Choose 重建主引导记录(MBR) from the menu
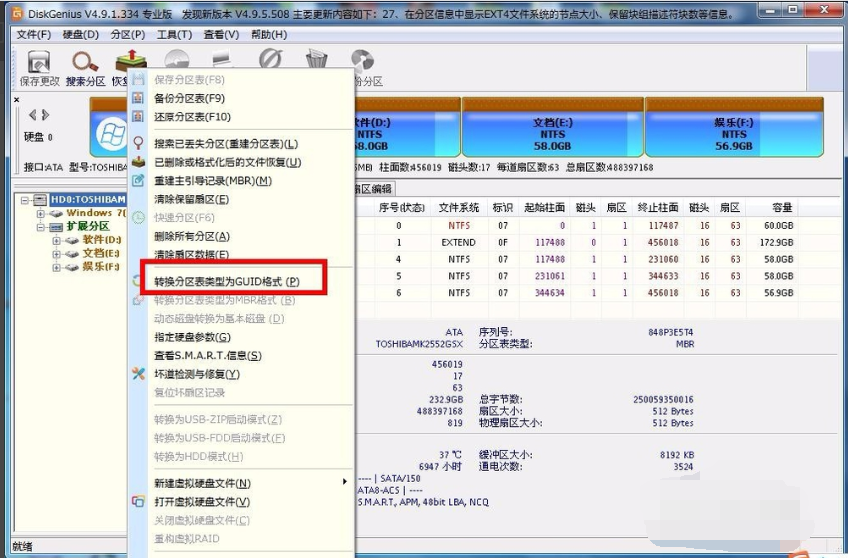The width and height of the screenshot is (848, 558). [x=212, y=181]
